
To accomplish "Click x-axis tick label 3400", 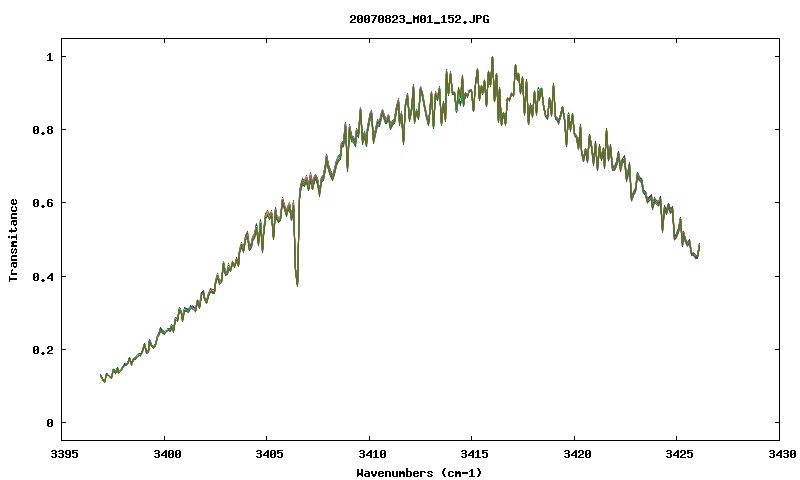I will point(167,454).
